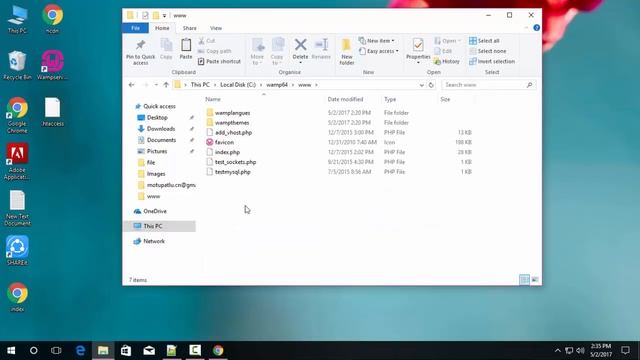
Task: Sort by the Type column header
Action: point(390,99)
